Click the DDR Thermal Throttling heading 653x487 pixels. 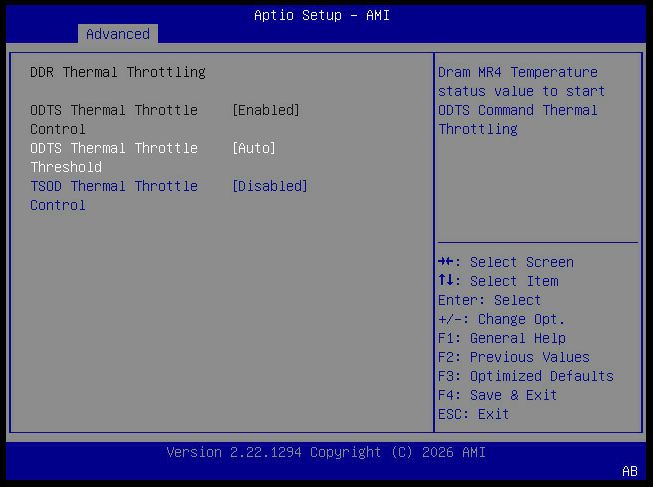pos(117,72)
